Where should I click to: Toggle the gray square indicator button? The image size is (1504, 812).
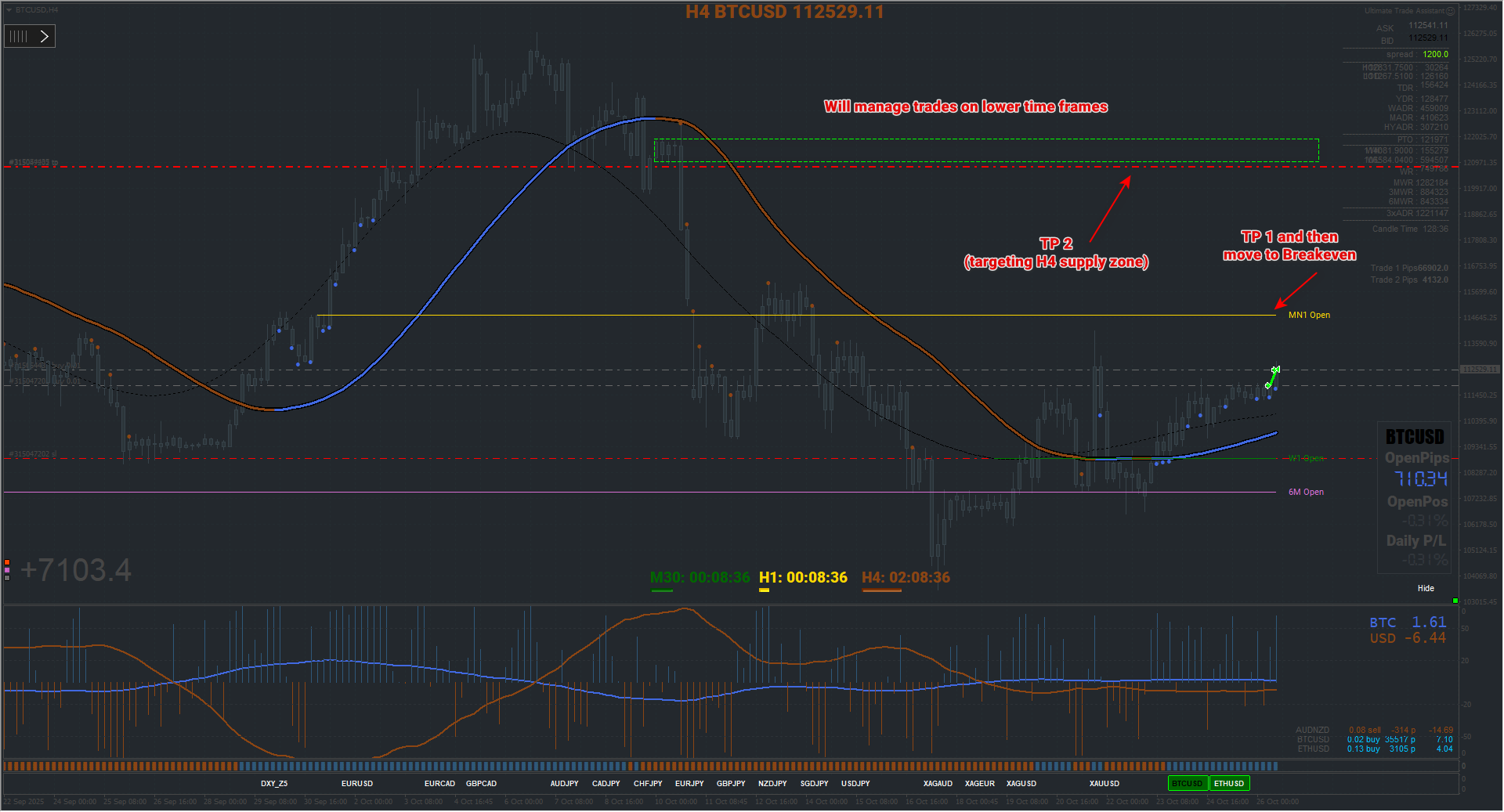coord(7,577)
